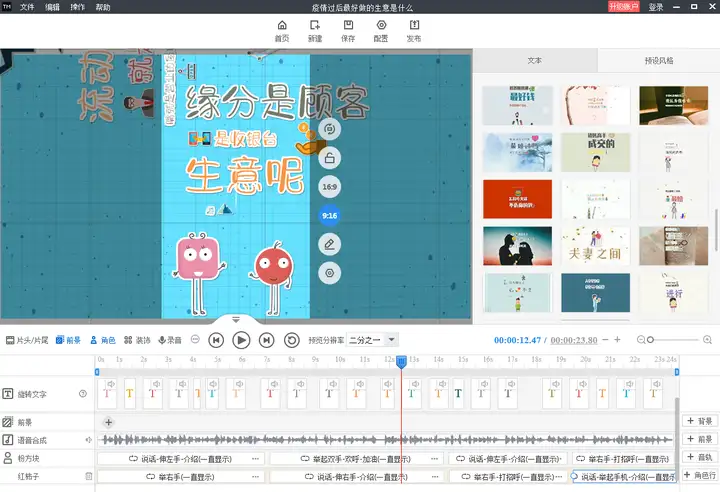Viewport: 720px width, 492px height.
Task: Increase duration with plus beside total time
Action: 617,340
